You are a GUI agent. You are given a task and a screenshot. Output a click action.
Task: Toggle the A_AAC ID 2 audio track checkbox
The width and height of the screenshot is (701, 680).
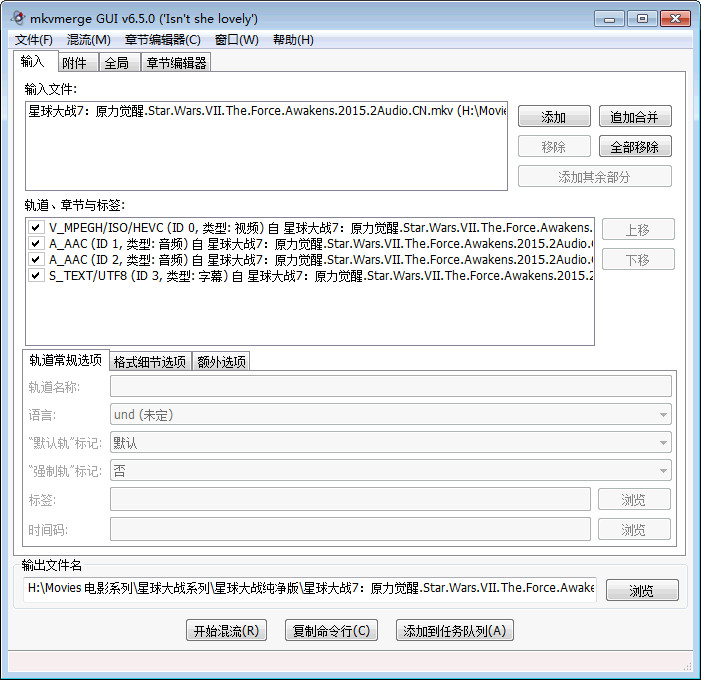click(36, 259)
